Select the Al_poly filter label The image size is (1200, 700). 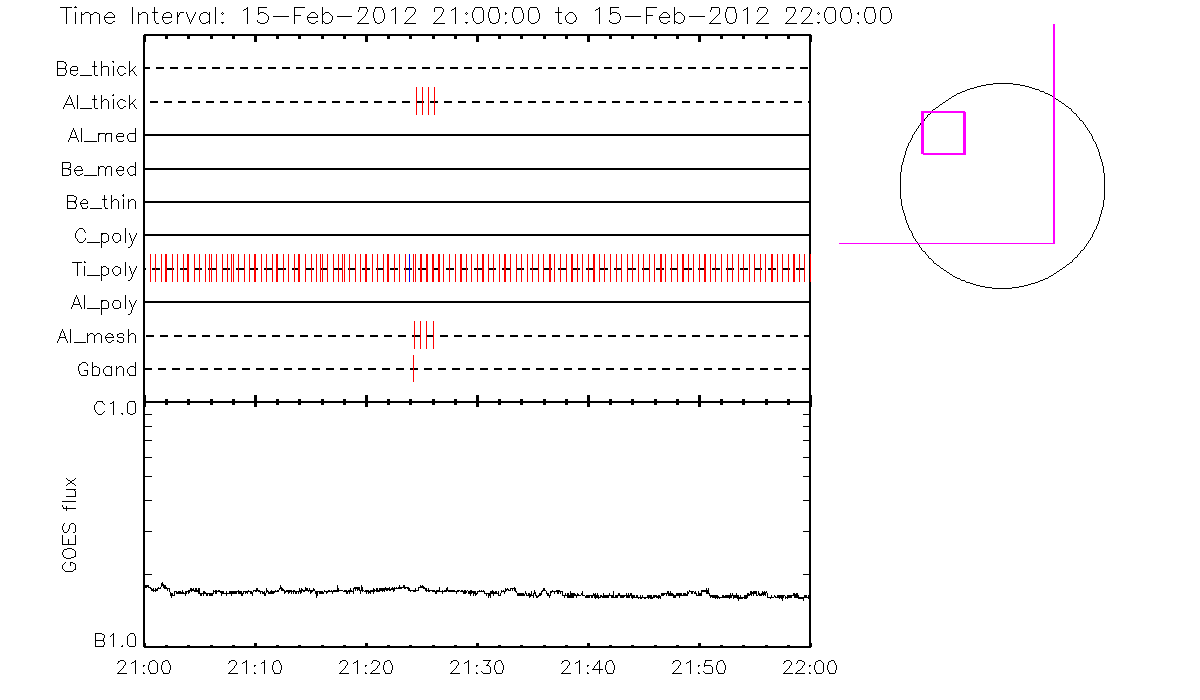[103, 302]
